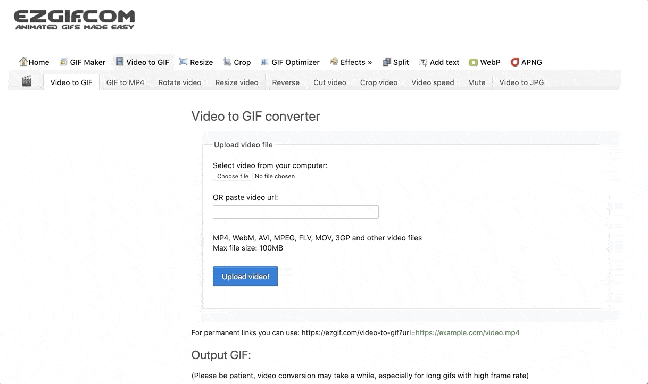The image size is (648, 384).
Task: Click the Upload video! button
Action: click(245, 276)
